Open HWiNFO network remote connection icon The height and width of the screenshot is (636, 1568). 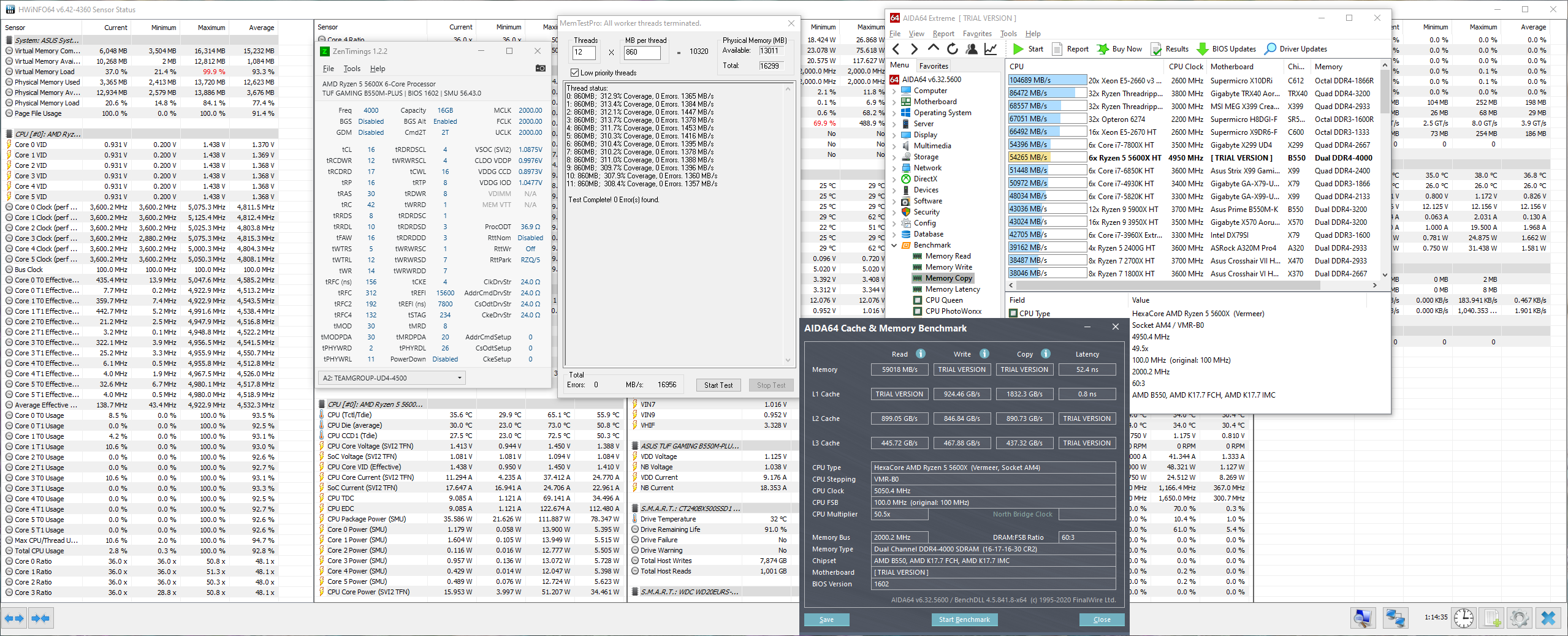click(1396, 618)
